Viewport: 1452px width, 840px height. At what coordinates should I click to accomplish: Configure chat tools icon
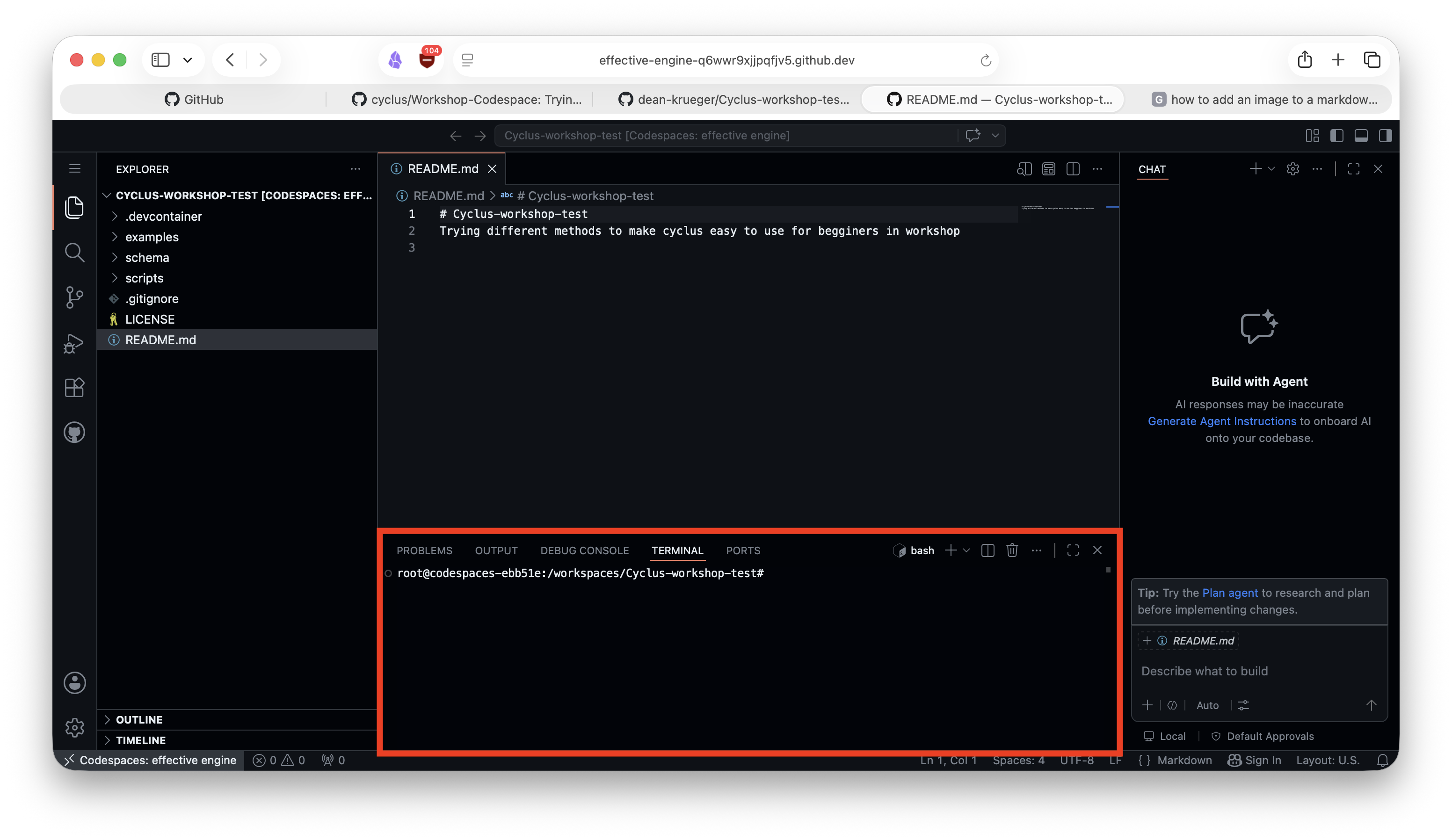[x=1243, y=705]
